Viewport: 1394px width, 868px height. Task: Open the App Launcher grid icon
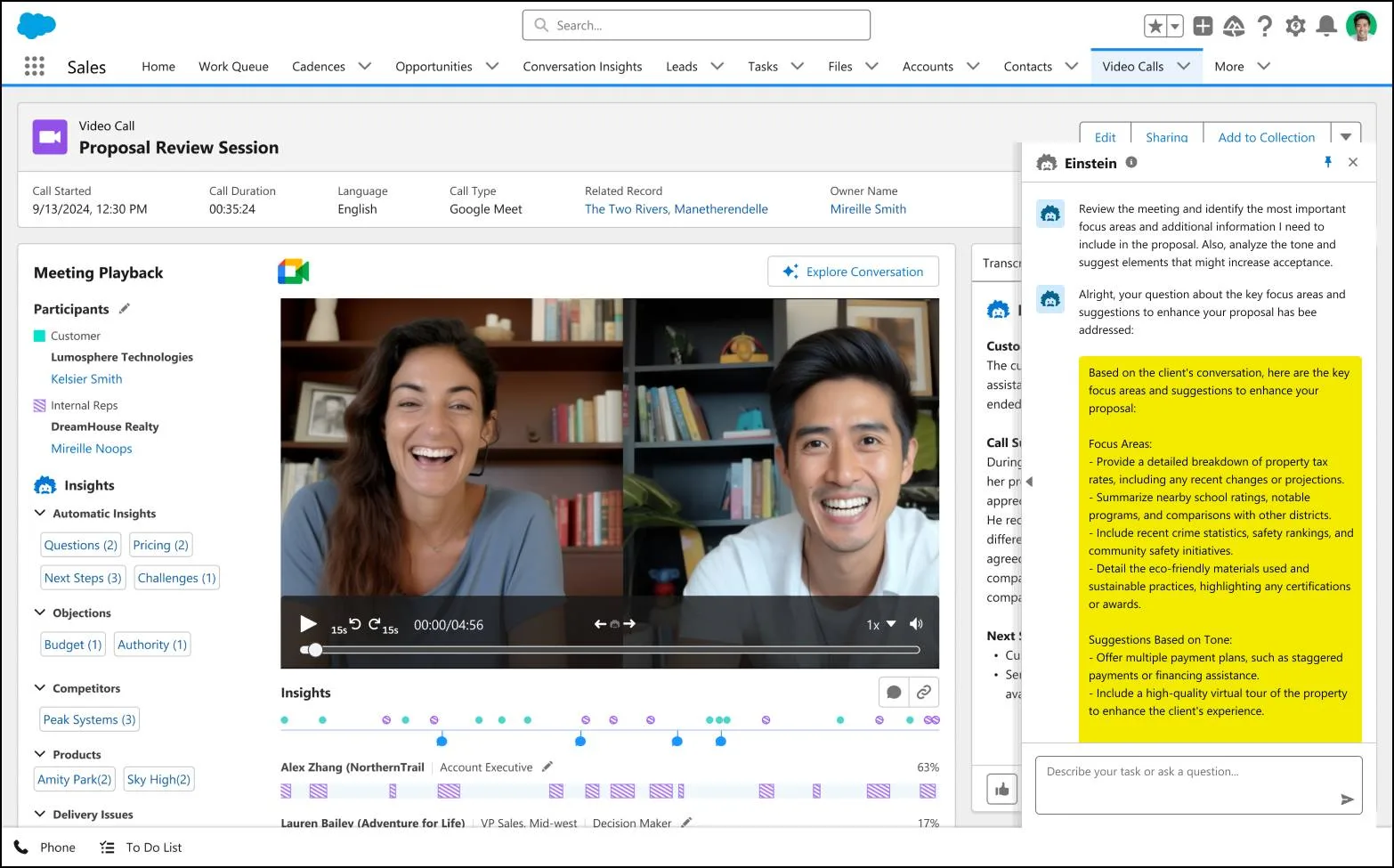click(34, 66)
